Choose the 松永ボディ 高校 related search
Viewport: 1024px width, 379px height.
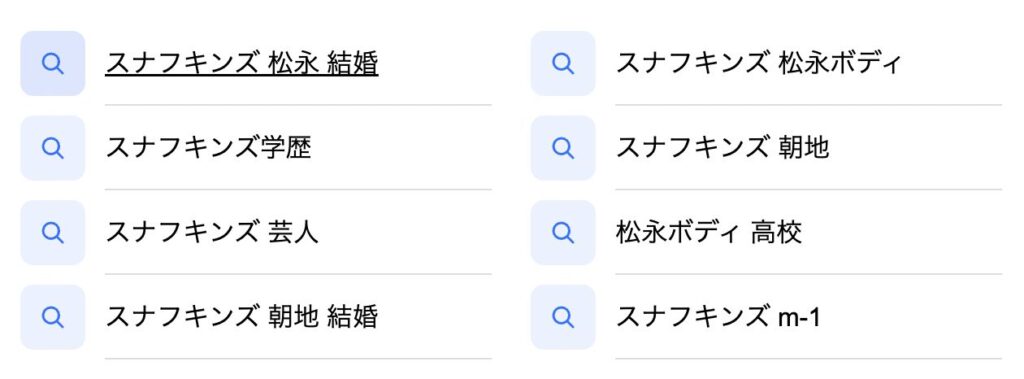click(x=709, y=232)
